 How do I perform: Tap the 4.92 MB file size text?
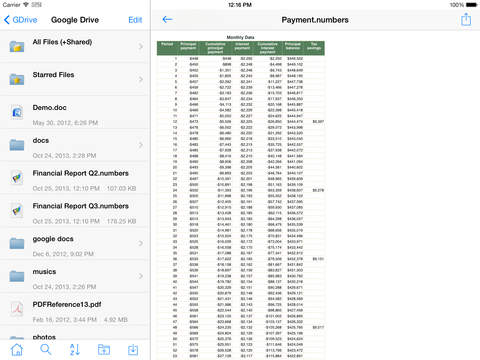pyautogui.click(x=116, y=320)
